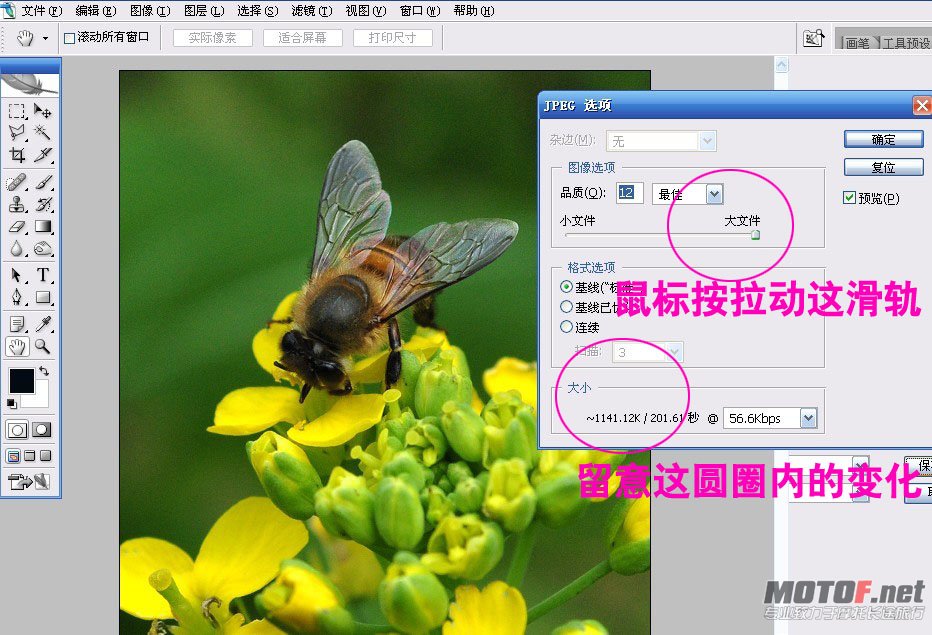Screen dimensions: 932x635
Task: Toggle the 预览(P) preview checkbox
Action: coord(849,197)
